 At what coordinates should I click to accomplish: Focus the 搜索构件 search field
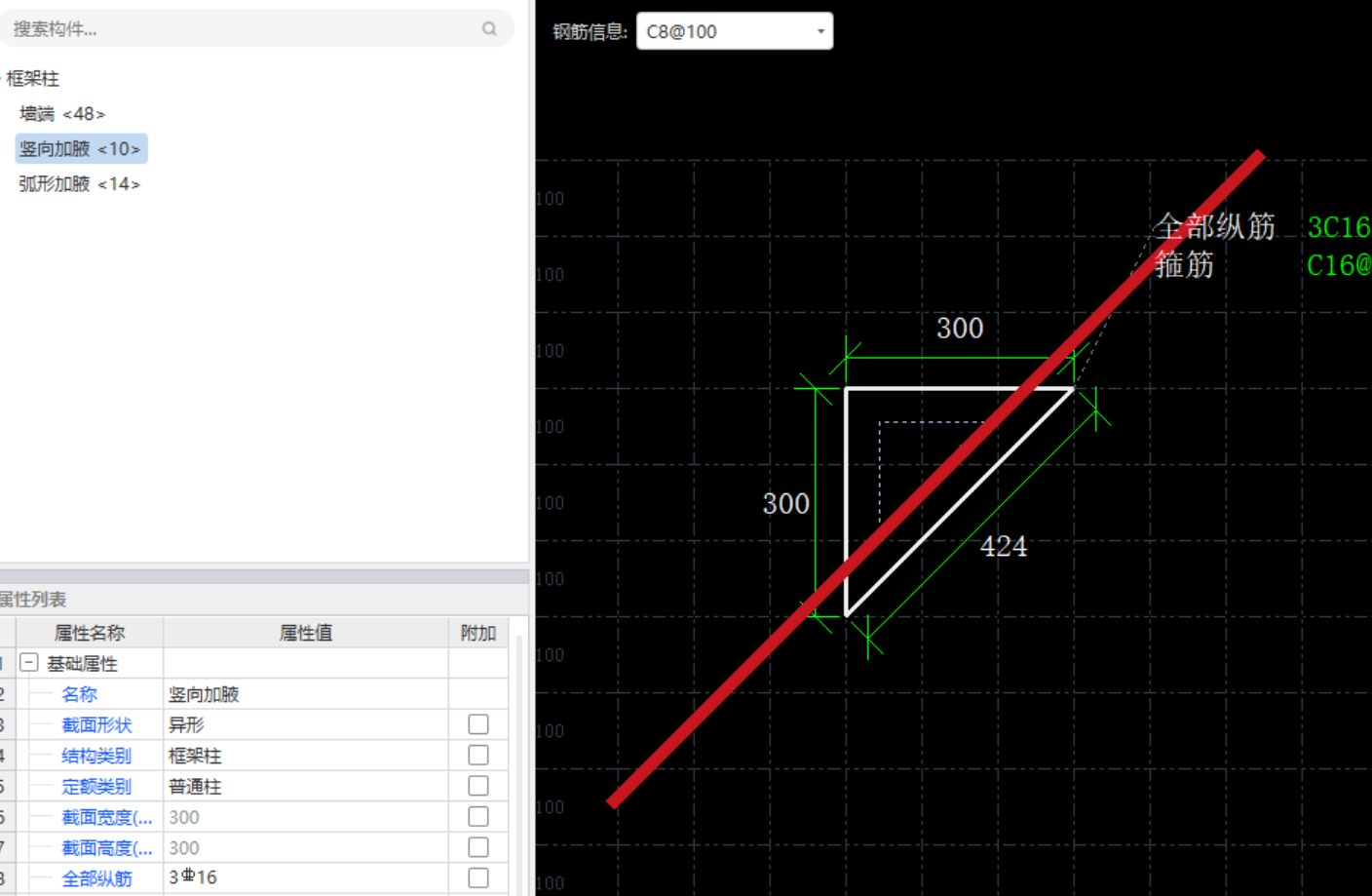point(255,29)
